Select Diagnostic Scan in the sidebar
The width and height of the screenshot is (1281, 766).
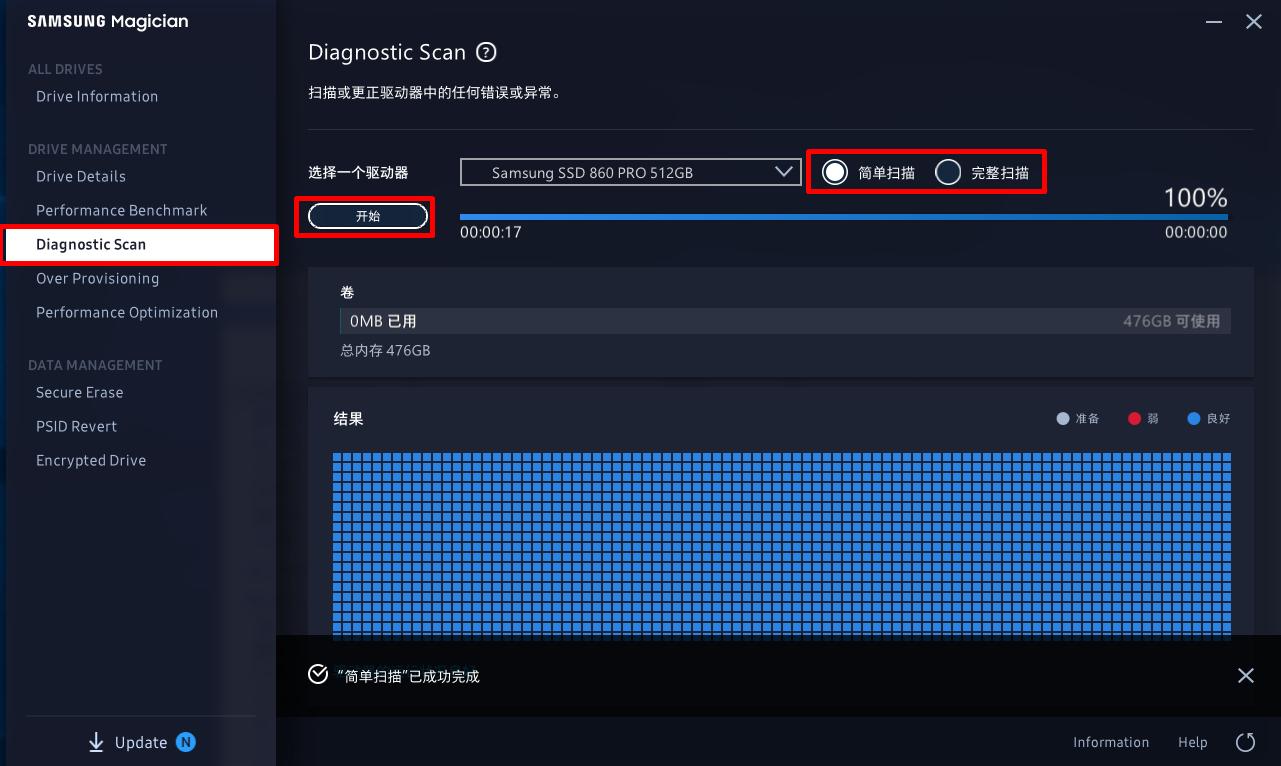click(139, 245)
